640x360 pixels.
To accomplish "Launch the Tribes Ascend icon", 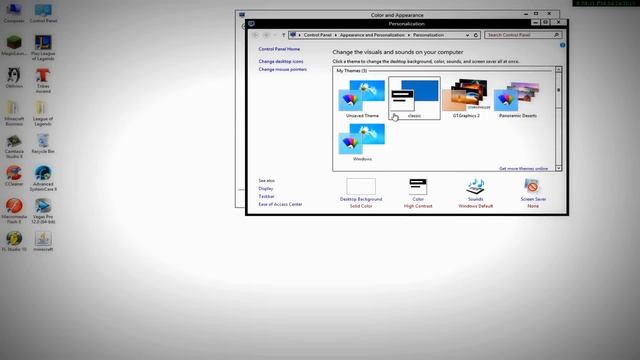I will [43, 80].
